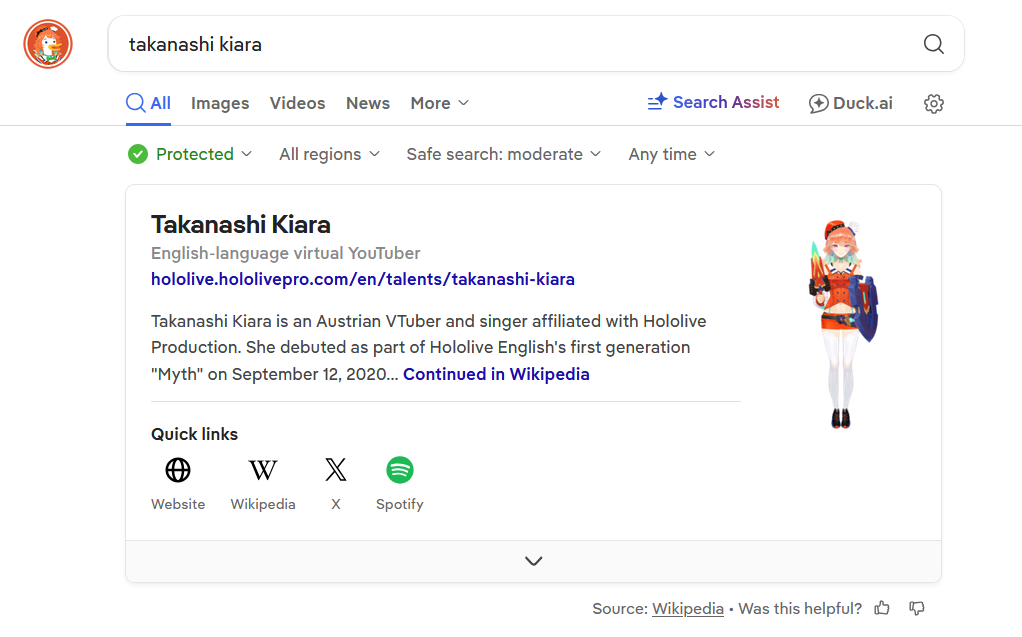Open the hololive.hololivepro.com talent link
Viewport: 1022px width, 637px height.
pyautogui.click(x=362, y=279)
